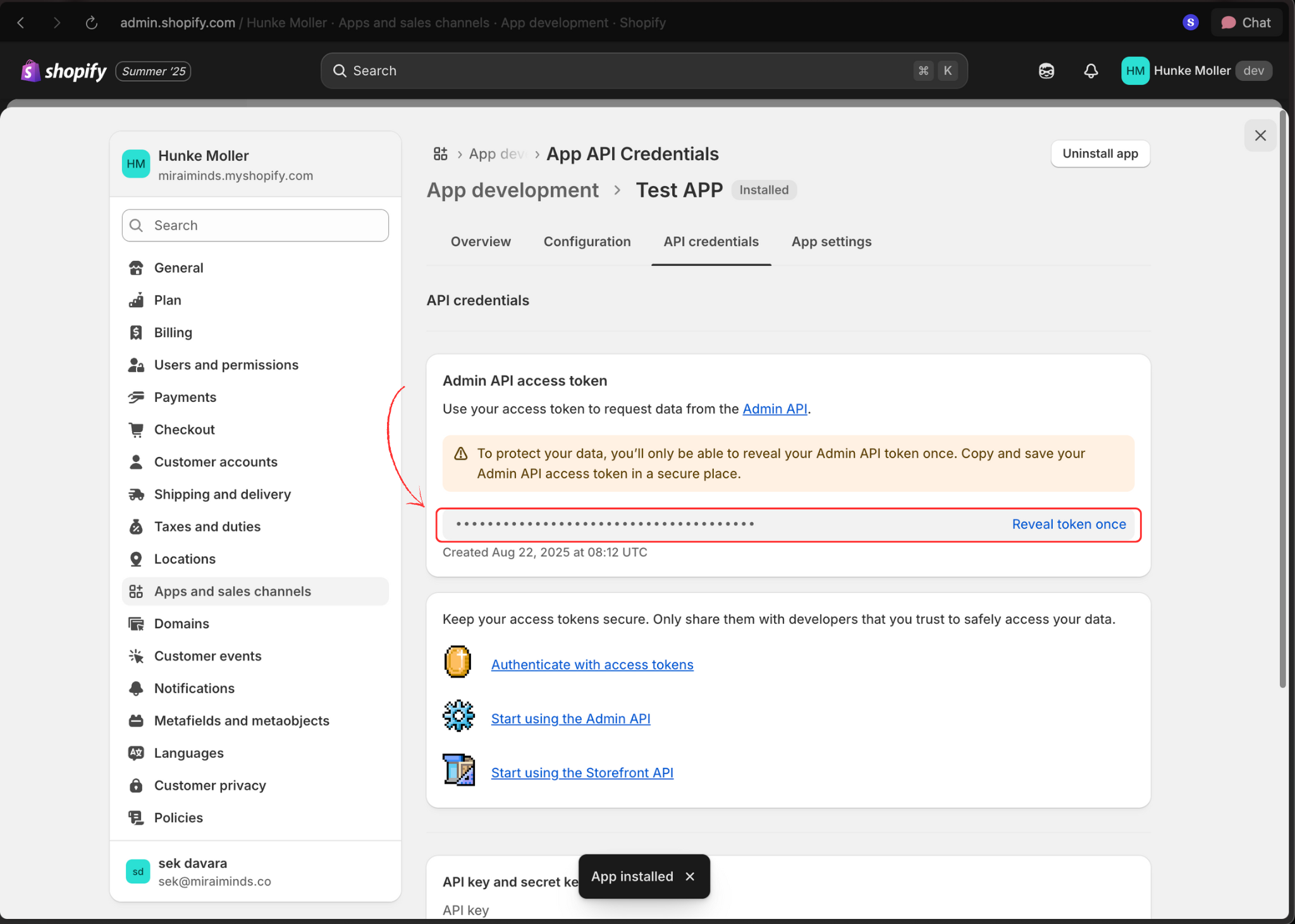1295x924 pixels.
Task: Click Reveal token once
Action: (x=1069, y=524)
